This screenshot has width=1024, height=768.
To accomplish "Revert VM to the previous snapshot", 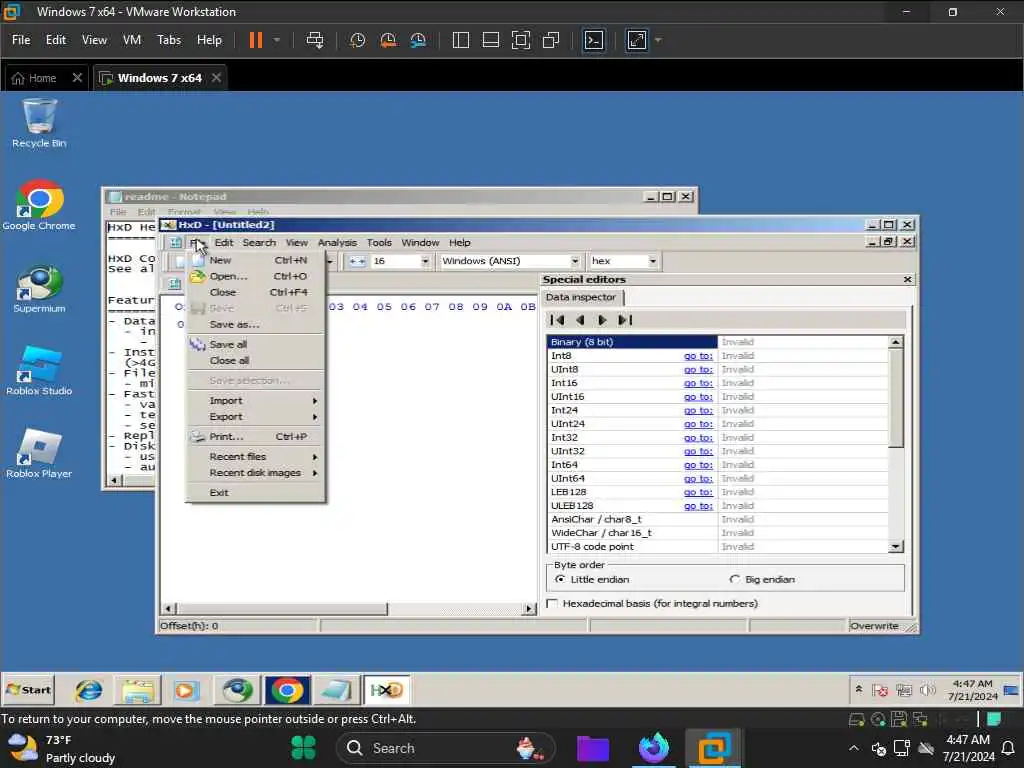I will click(388, 40).
